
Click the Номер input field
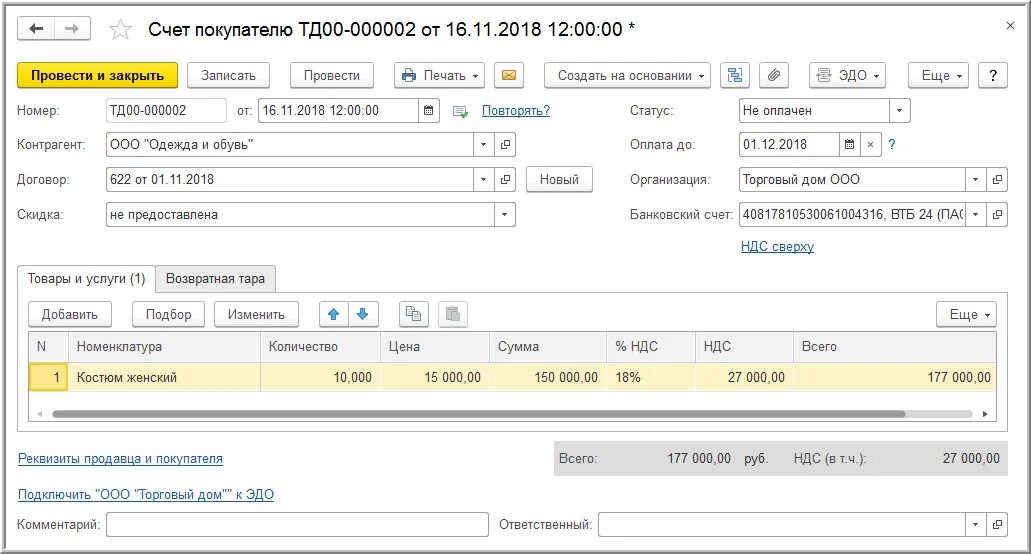point(166,110)
